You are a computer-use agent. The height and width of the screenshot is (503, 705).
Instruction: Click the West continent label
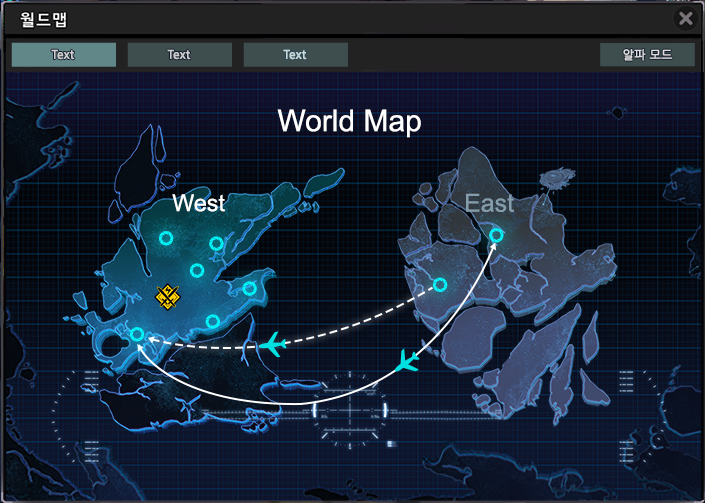tap(198, 204)
